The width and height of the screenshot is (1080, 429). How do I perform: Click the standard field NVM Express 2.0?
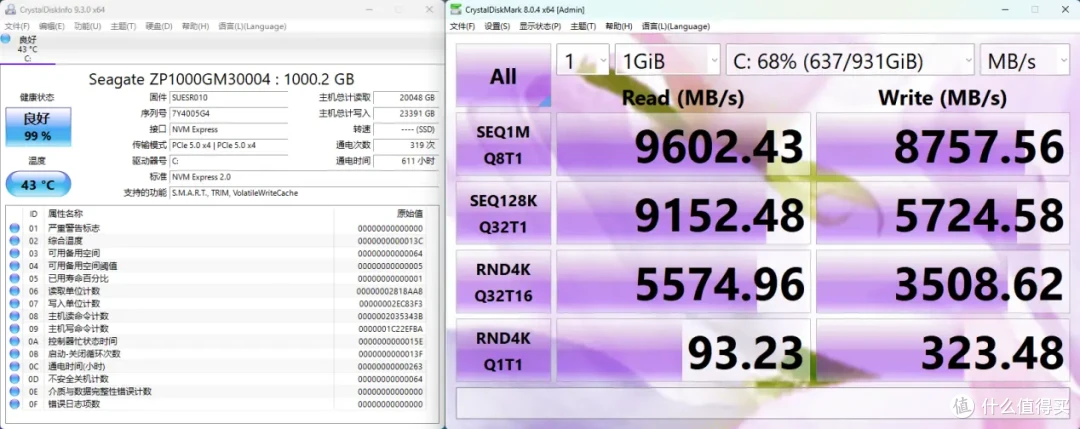[304, 177]
